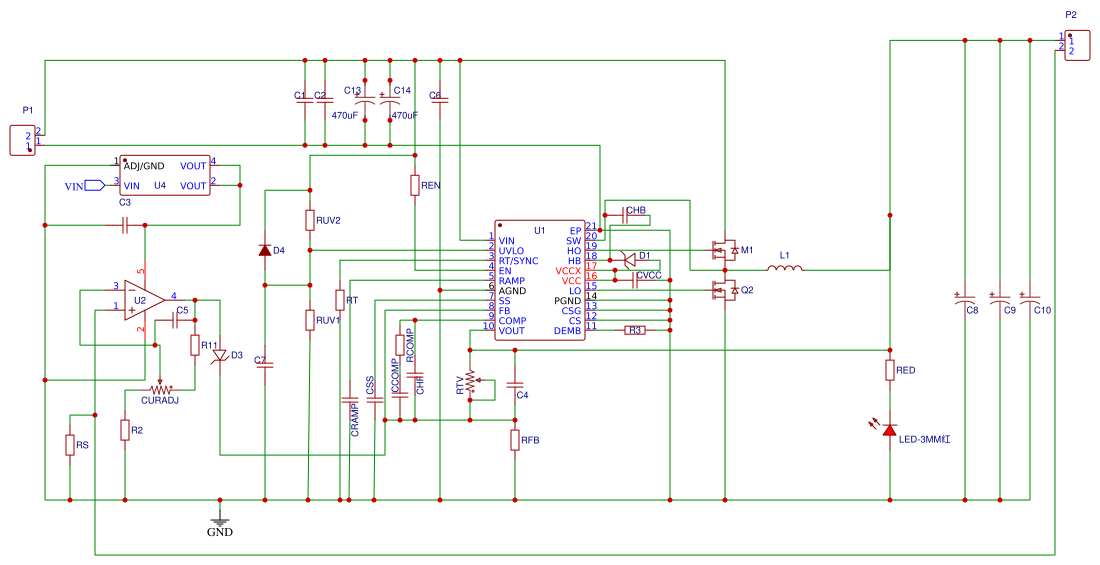The height and width of the screenshot is (565, 1100).
Task: Select the D3 zener diode
Action: pyautogui.click(x=219, y=356)
